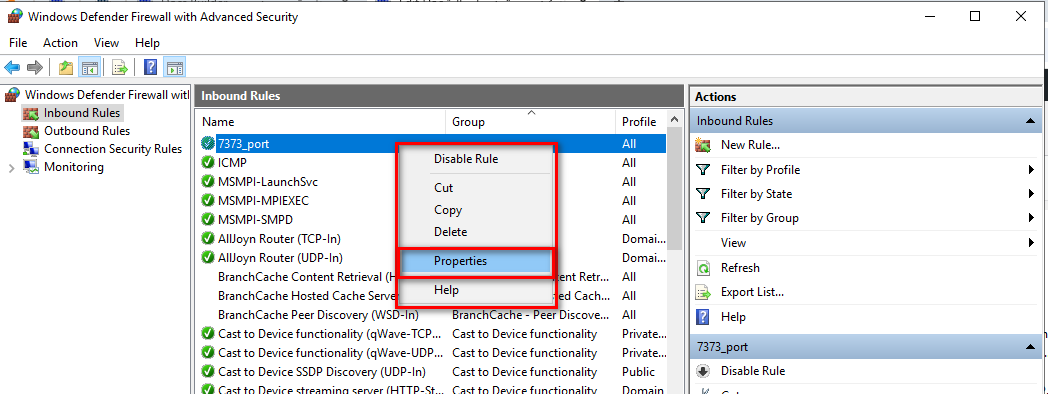Click the blue Help toolbar icon
1048x394 pixels.
pos(150,67)
